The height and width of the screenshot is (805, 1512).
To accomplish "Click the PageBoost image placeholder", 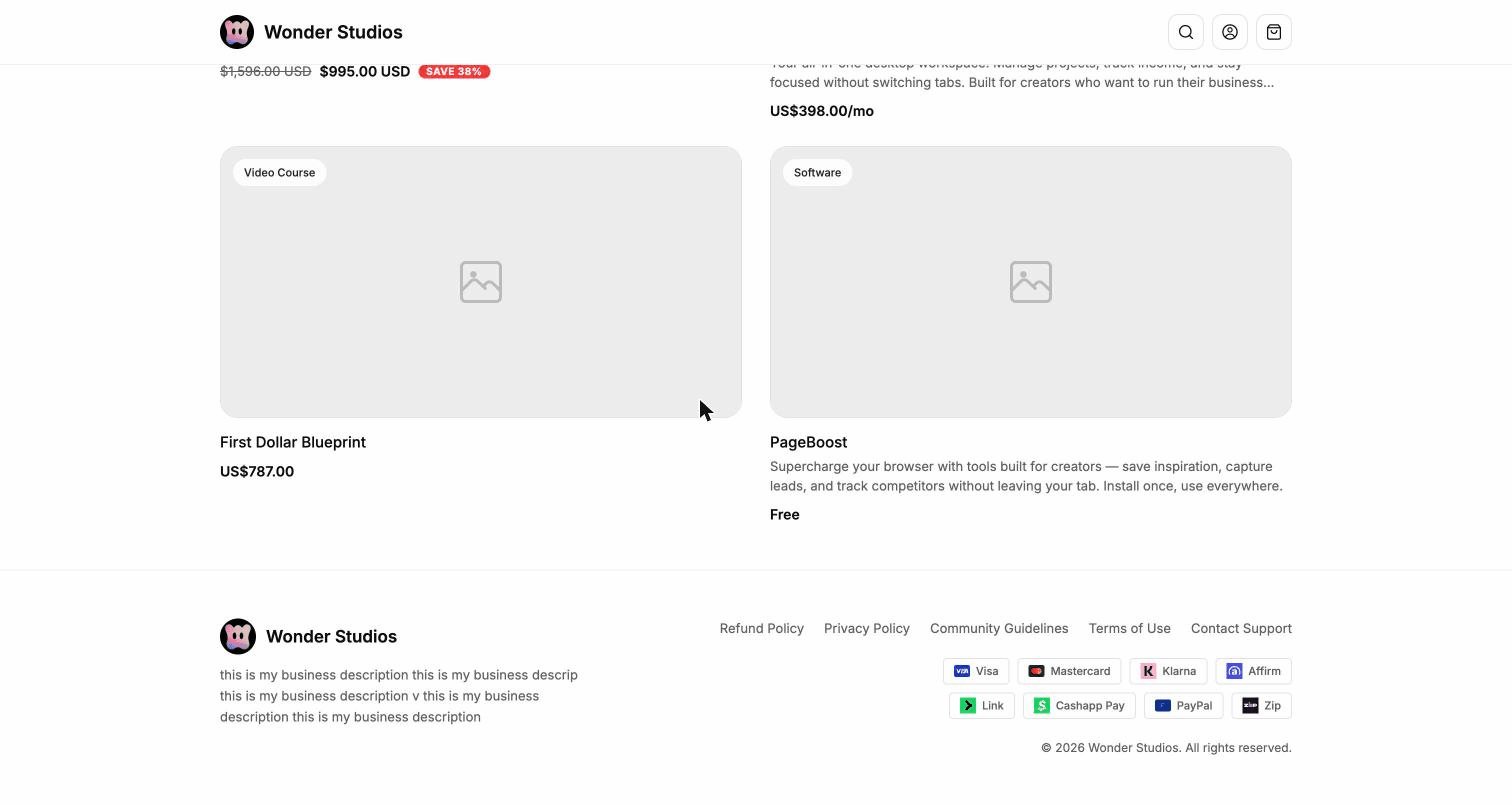I will pyautogui.click(x=1031, y=282).
